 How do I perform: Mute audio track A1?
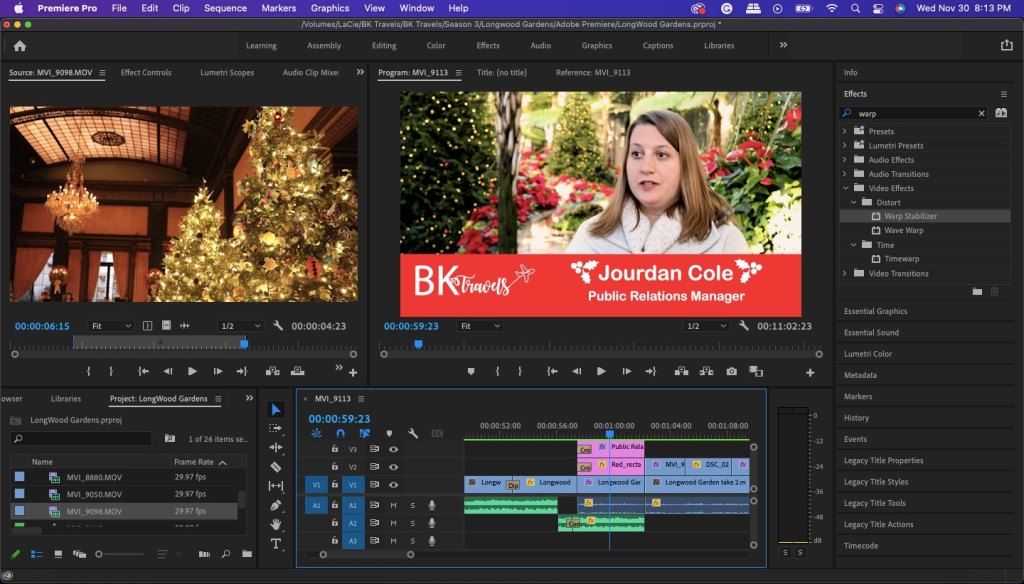click(394, 505)
